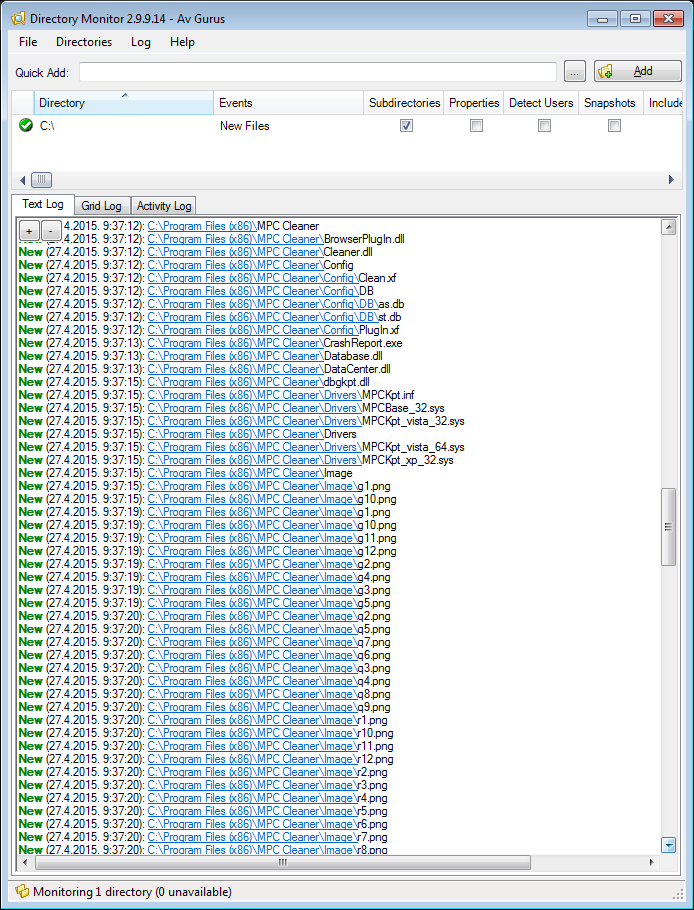This screenshot has height=910, width=694.
Task: Click the Include column header
Action: pyautogui.click(x=664, y=103)
